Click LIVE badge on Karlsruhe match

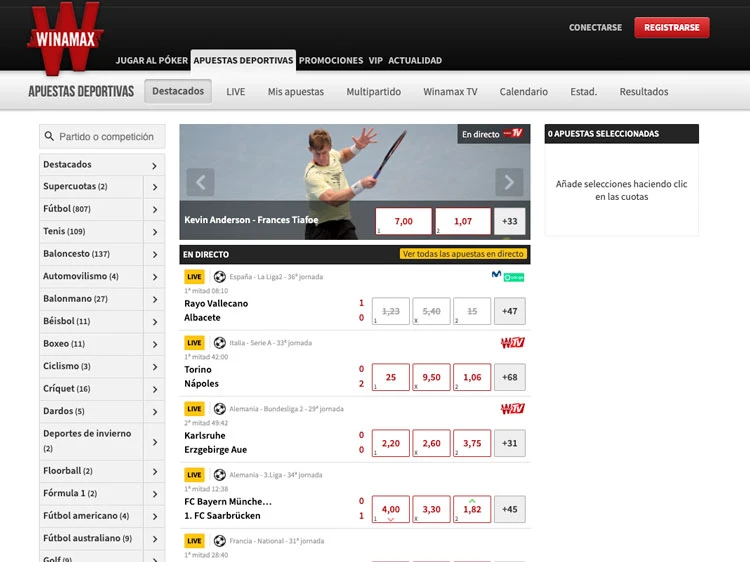tap(194, 408)
